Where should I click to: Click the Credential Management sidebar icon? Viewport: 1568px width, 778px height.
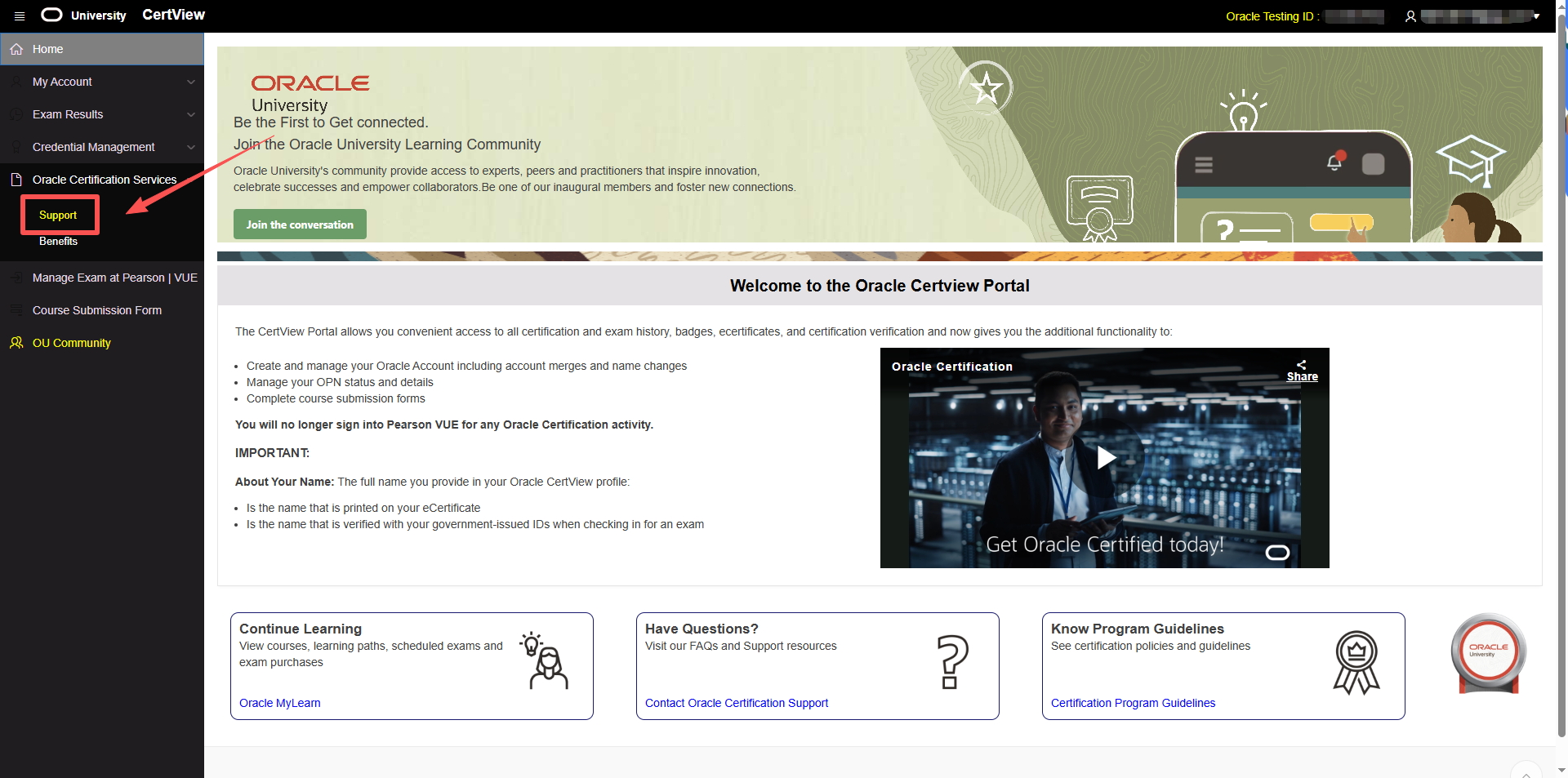[16, 147]
